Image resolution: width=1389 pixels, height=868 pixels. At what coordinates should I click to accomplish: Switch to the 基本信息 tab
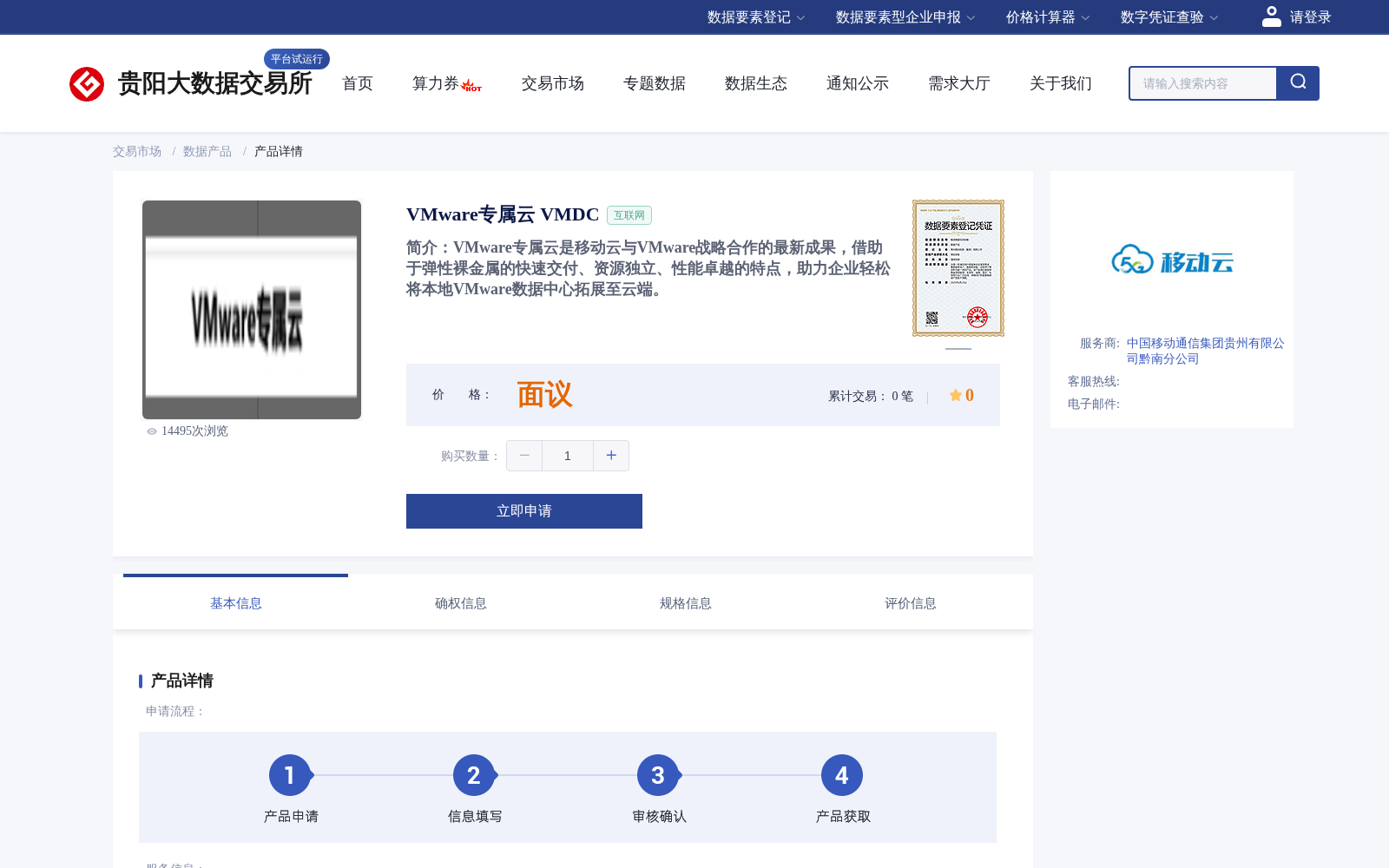click(x=236, y=603)
